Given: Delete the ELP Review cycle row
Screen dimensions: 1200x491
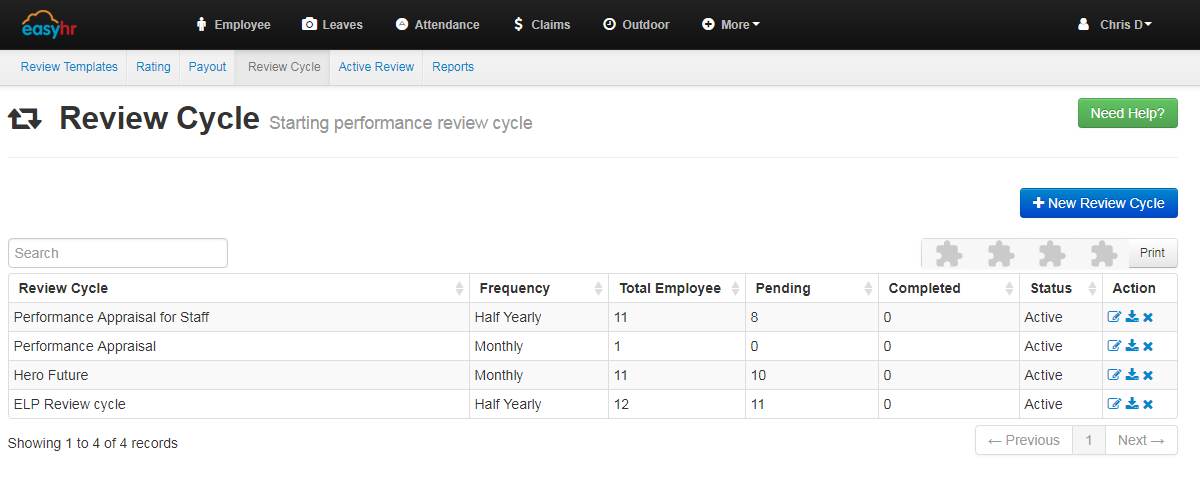Looking at the screenshot, I should pos(1148,404).
